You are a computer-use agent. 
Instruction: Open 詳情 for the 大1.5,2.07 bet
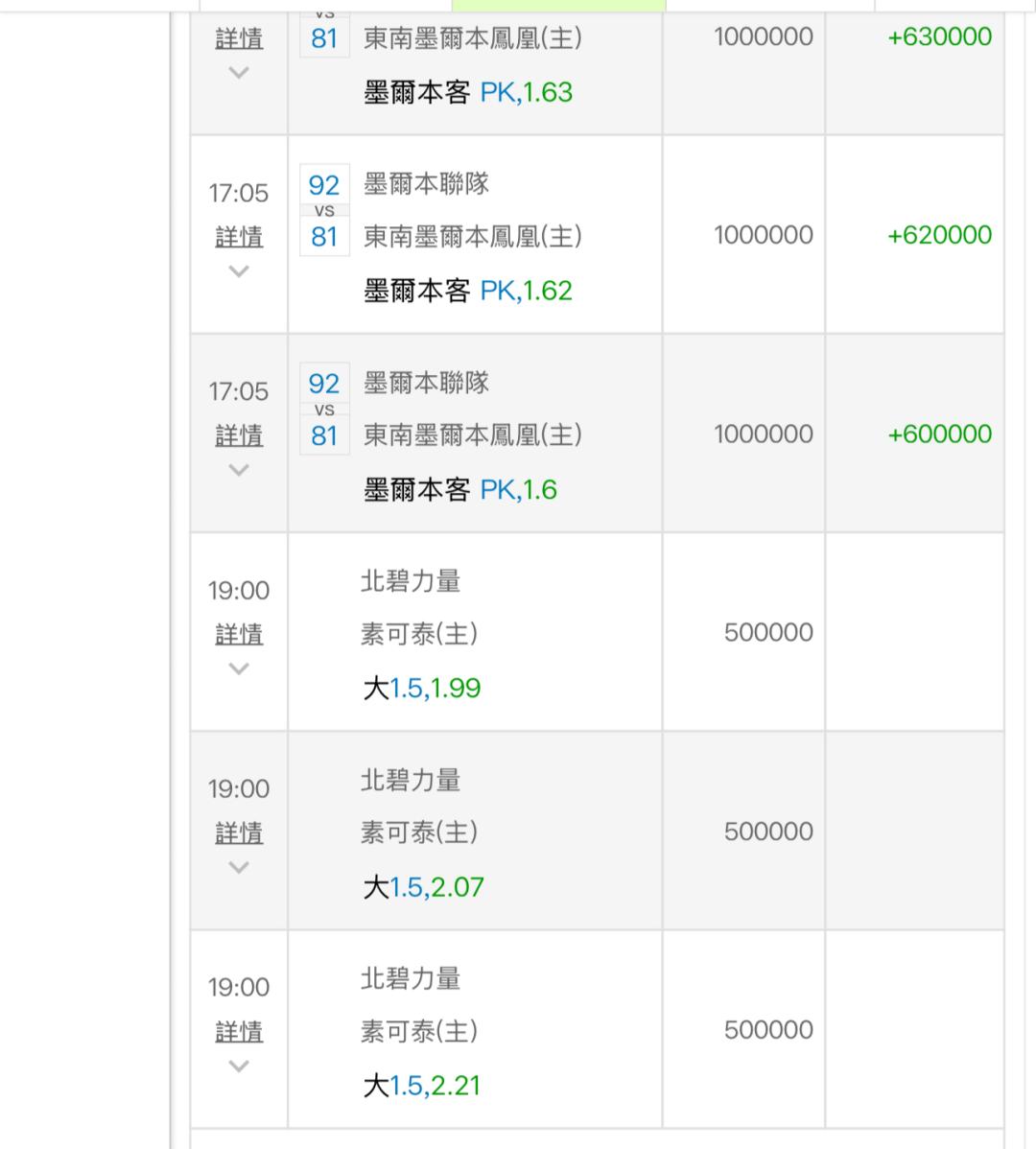click(239, 832)
